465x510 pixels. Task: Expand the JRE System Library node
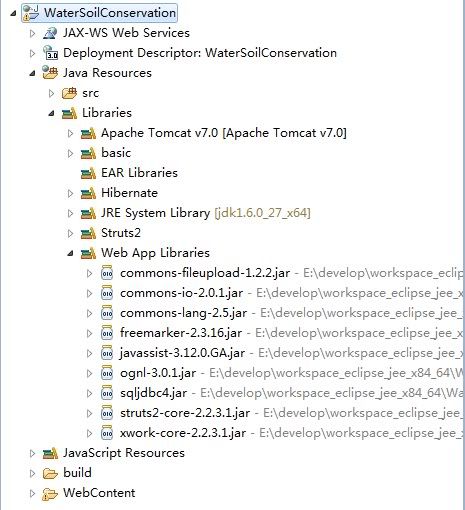70,213
